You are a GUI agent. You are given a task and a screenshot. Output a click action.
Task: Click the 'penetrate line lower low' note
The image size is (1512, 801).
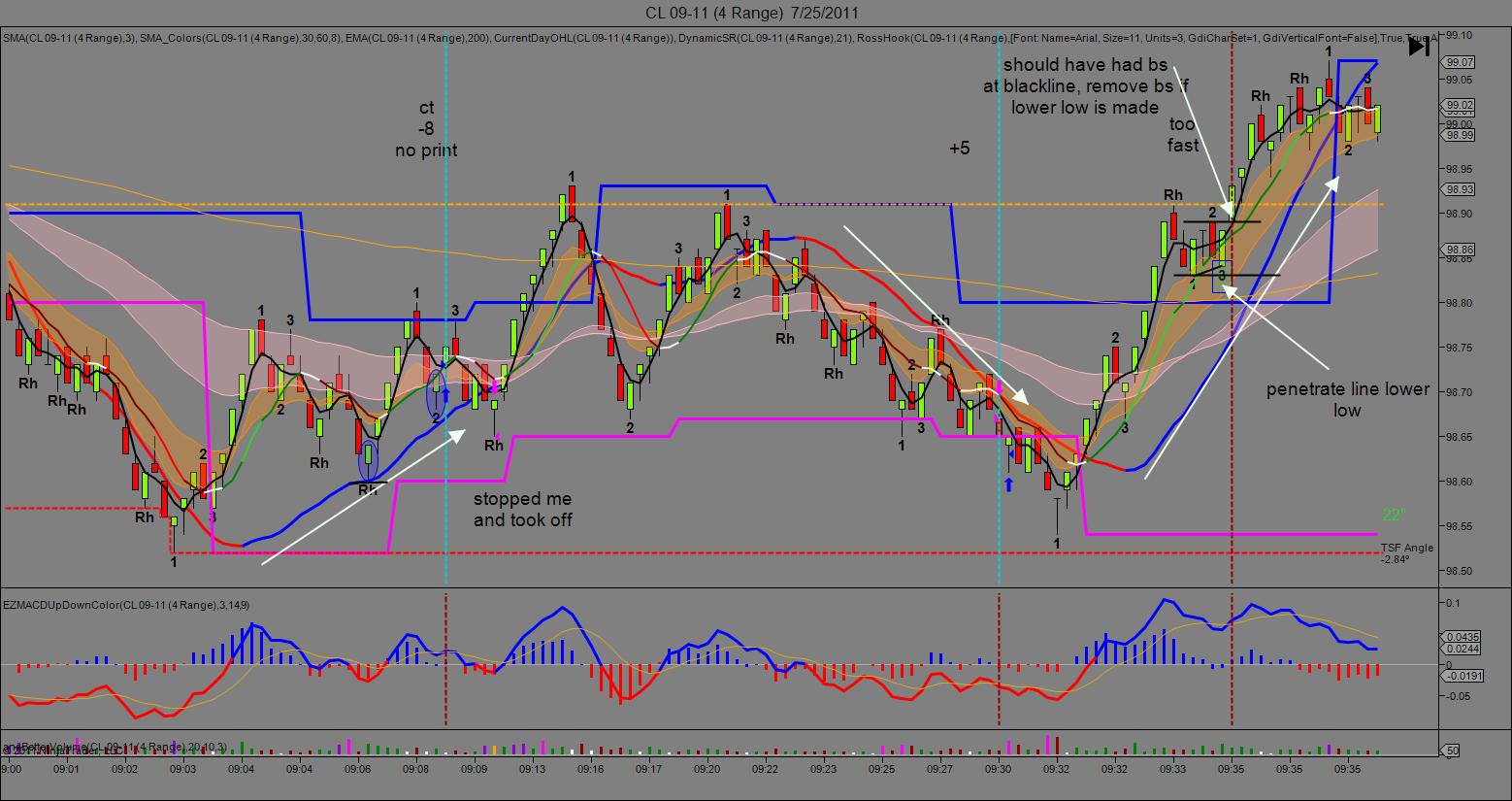tap(1347, 400)
